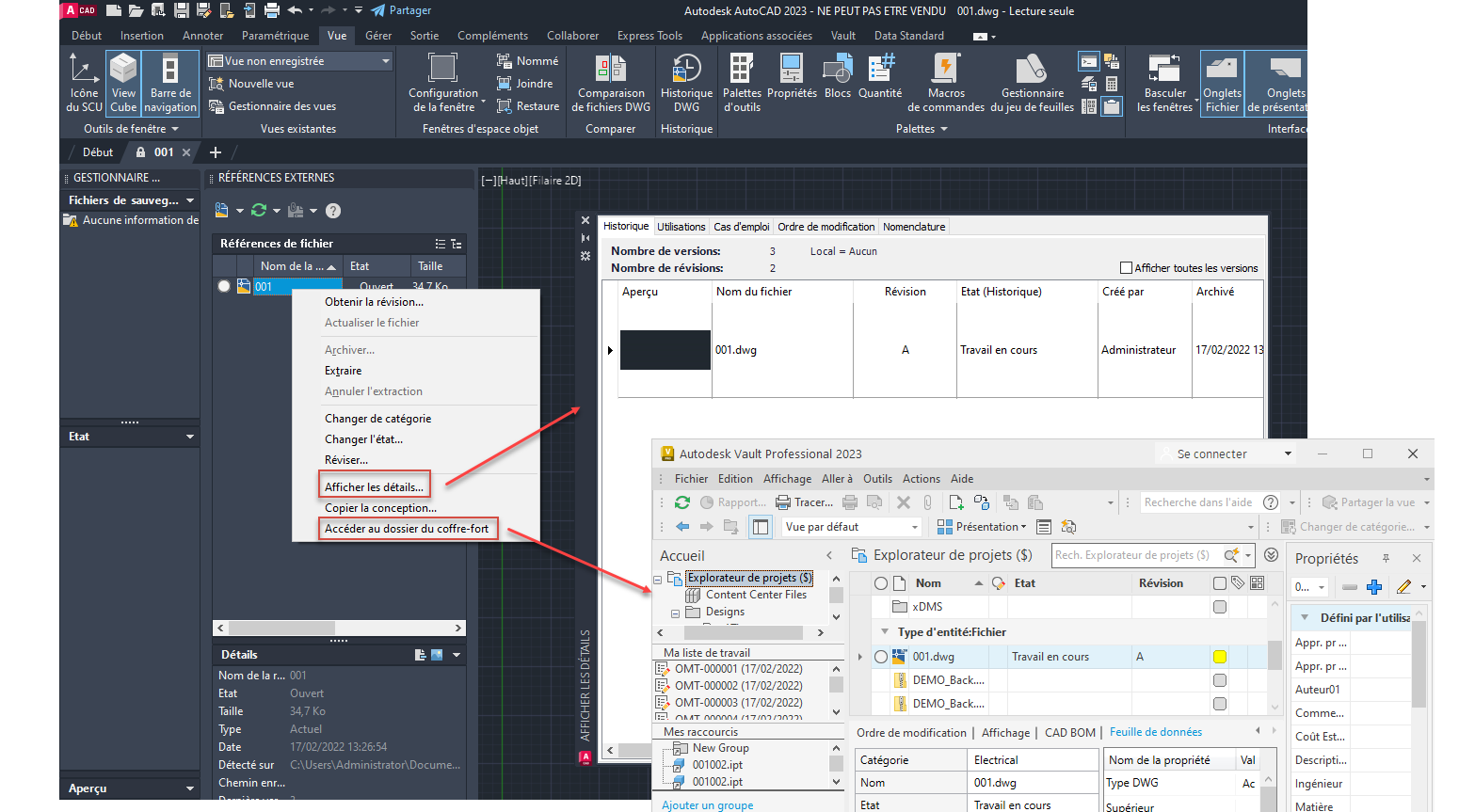This screenshot has height=812, width=1475.
Task: Click the pencil edit icon in Propriétés
Action: (1404, 587)
